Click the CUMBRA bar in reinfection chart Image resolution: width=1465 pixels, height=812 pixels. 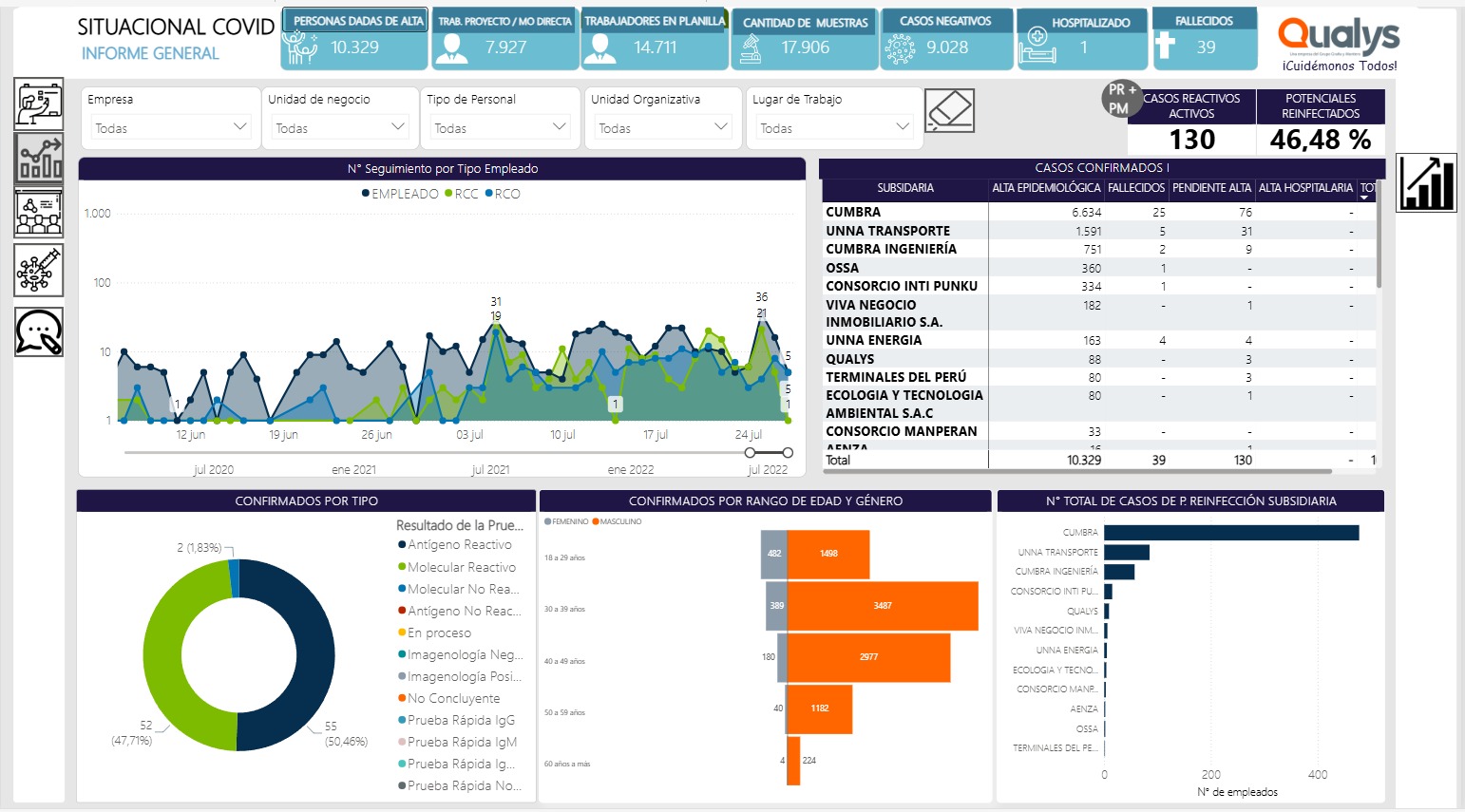[1231, 533]
